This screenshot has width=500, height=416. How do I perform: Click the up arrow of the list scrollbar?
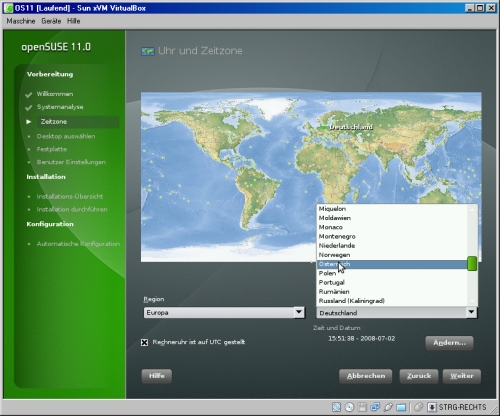click(x=472, y=209)
